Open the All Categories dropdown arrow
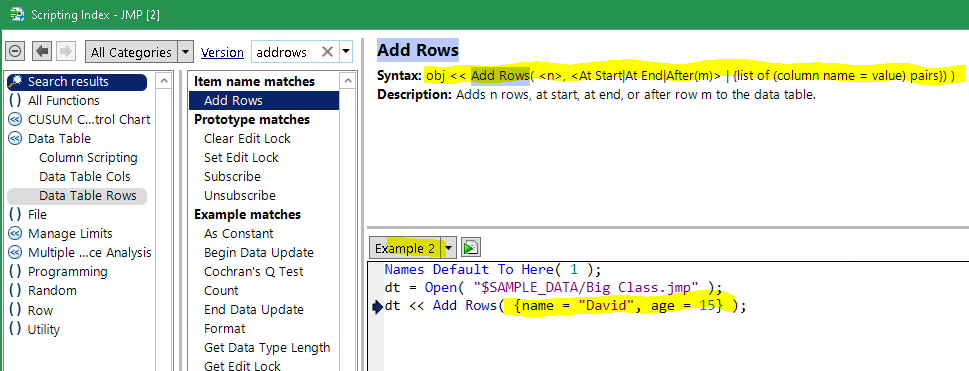Image resolution: width=969 pixels, height=371 pixels. (x=185, y=52)
